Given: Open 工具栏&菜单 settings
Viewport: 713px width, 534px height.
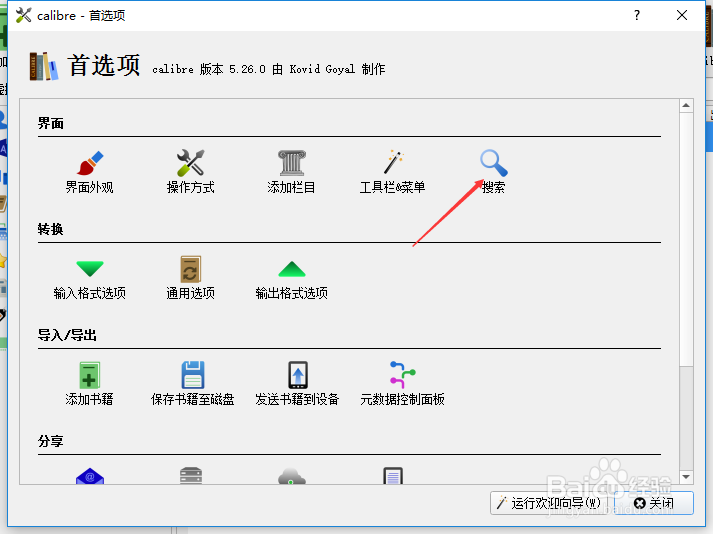Looking at the screenshot, I should coord(392,171).
